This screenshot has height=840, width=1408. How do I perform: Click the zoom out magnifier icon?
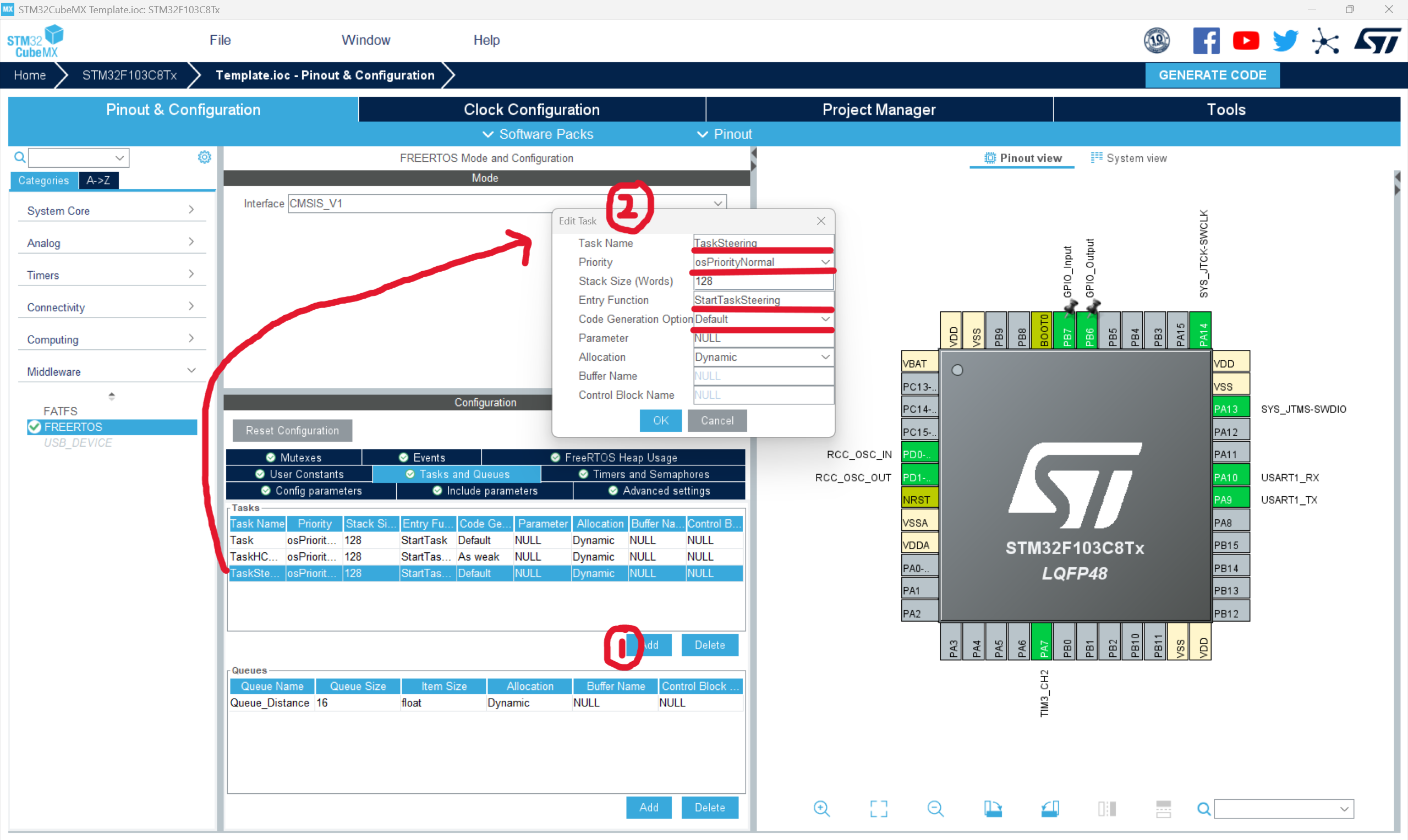click(935, 808)
